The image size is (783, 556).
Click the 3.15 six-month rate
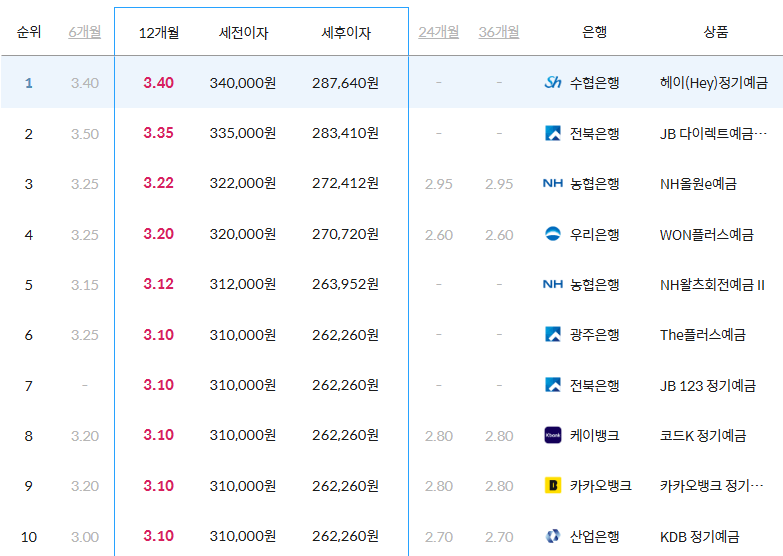click(x=85, y=285)
